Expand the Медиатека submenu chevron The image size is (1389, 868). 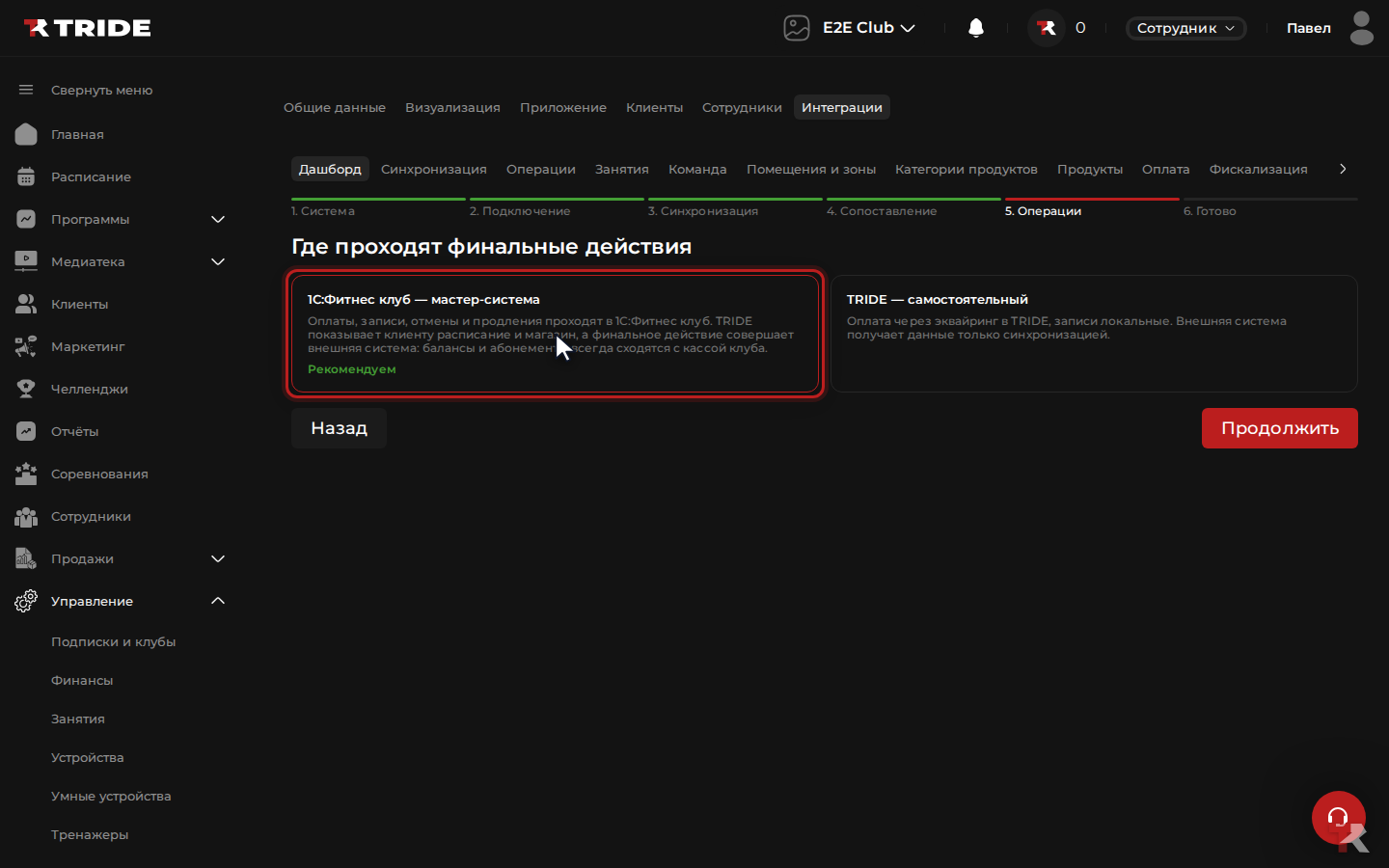218,261
